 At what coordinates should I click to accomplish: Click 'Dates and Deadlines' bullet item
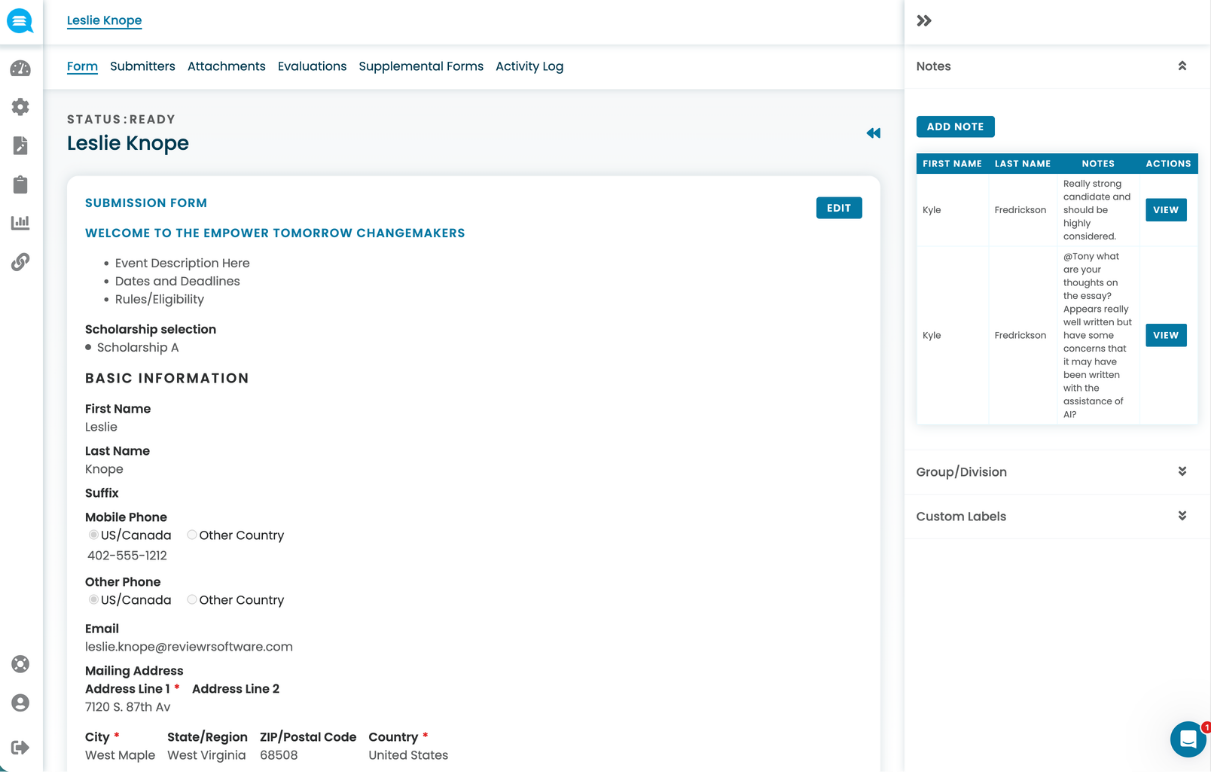tap(177, 281)
